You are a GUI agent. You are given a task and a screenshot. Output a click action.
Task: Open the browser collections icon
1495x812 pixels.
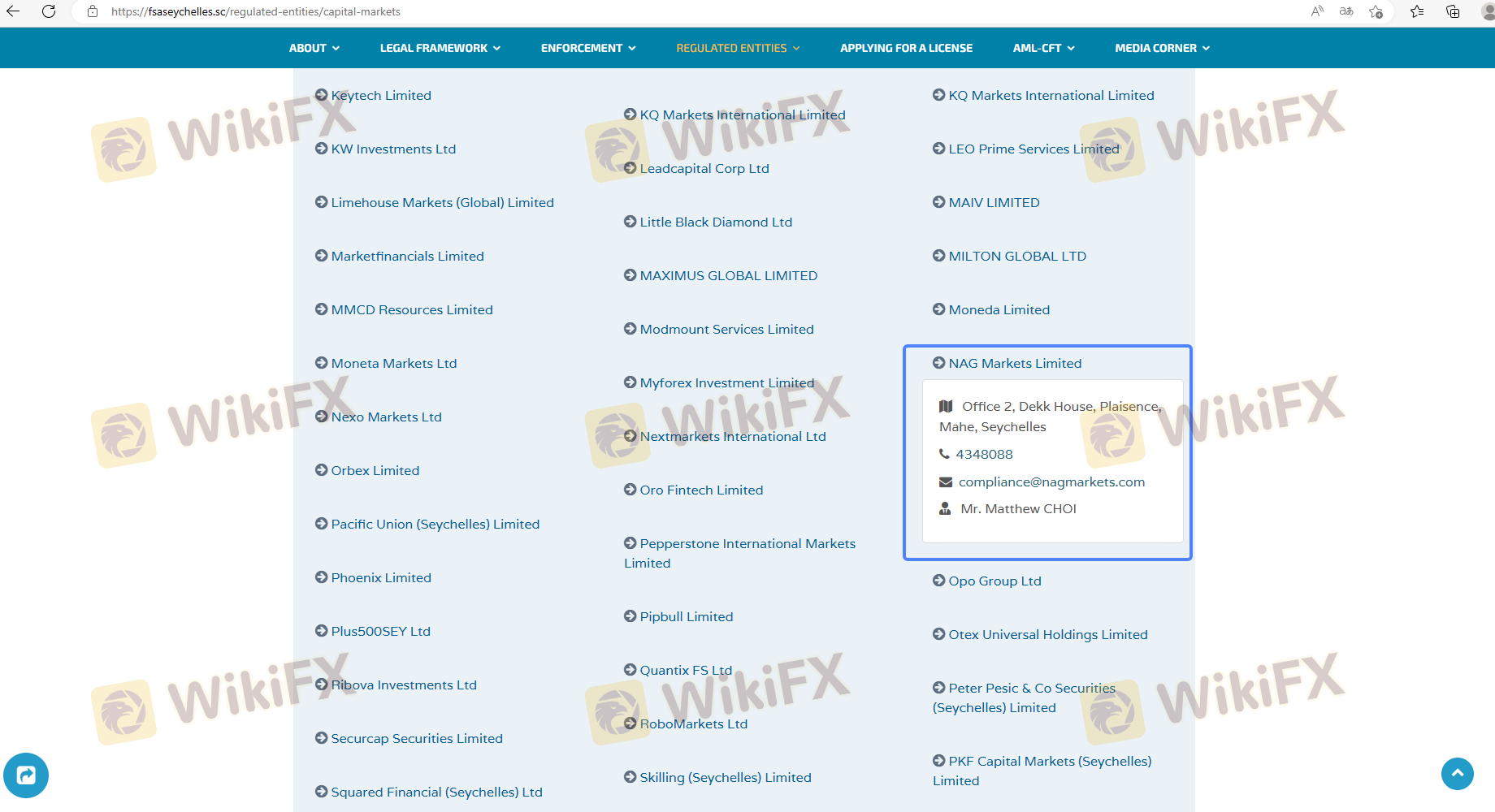[1453, 11]
